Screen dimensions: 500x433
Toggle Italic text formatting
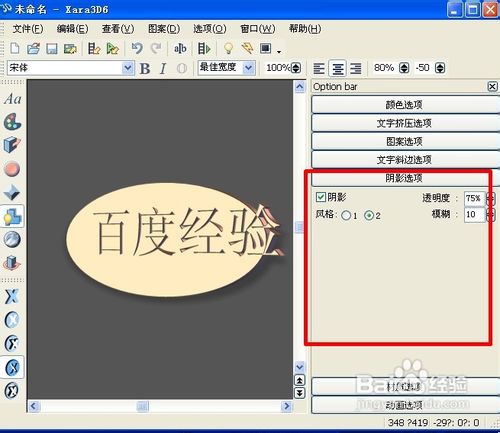tap(163, 68)
